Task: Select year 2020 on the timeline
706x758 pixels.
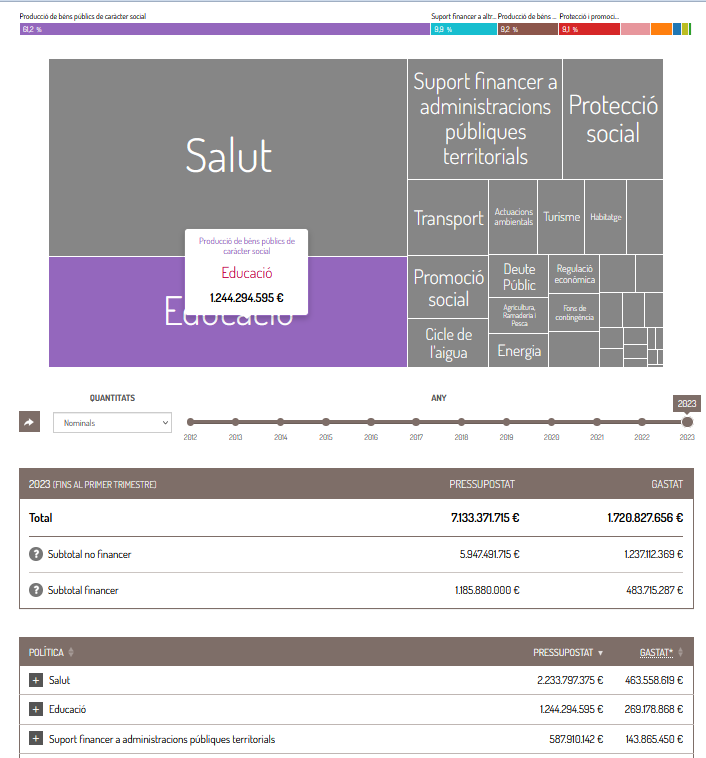Action: [552, 422]
